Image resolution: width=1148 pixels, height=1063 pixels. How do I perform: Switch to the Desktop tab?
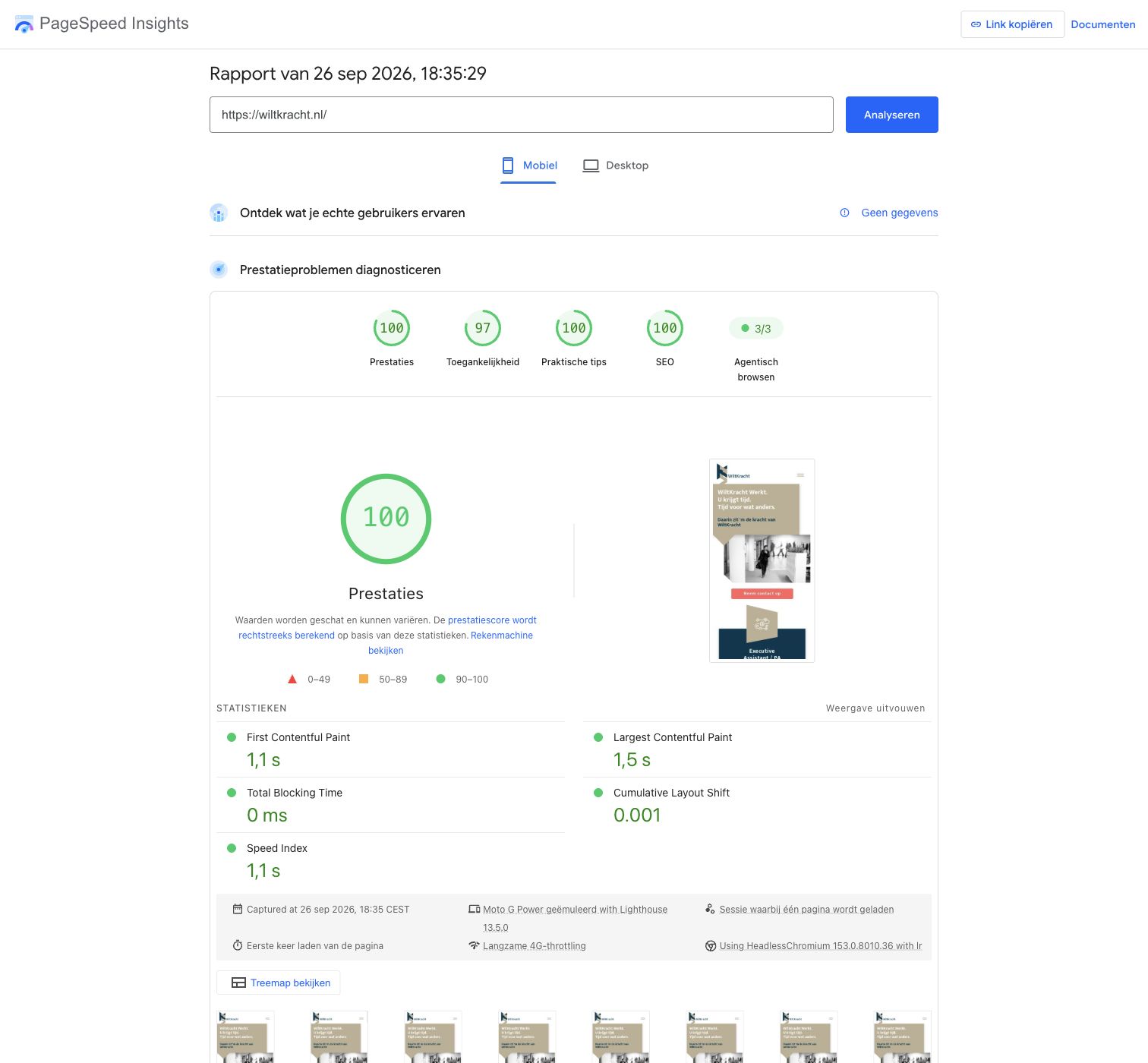click(616, 166)
